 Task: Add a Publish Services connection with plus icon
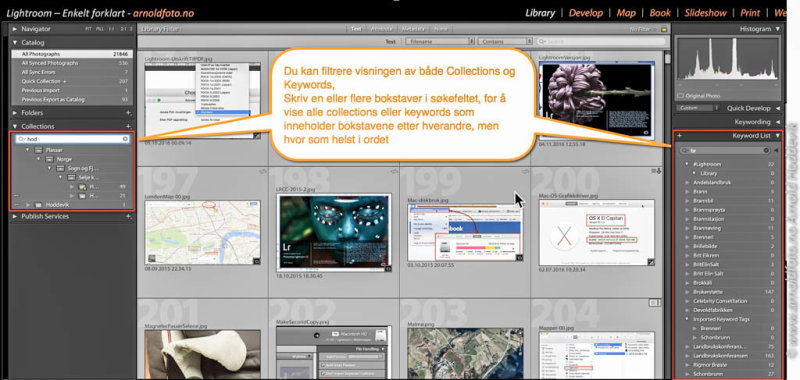[129, 216]
